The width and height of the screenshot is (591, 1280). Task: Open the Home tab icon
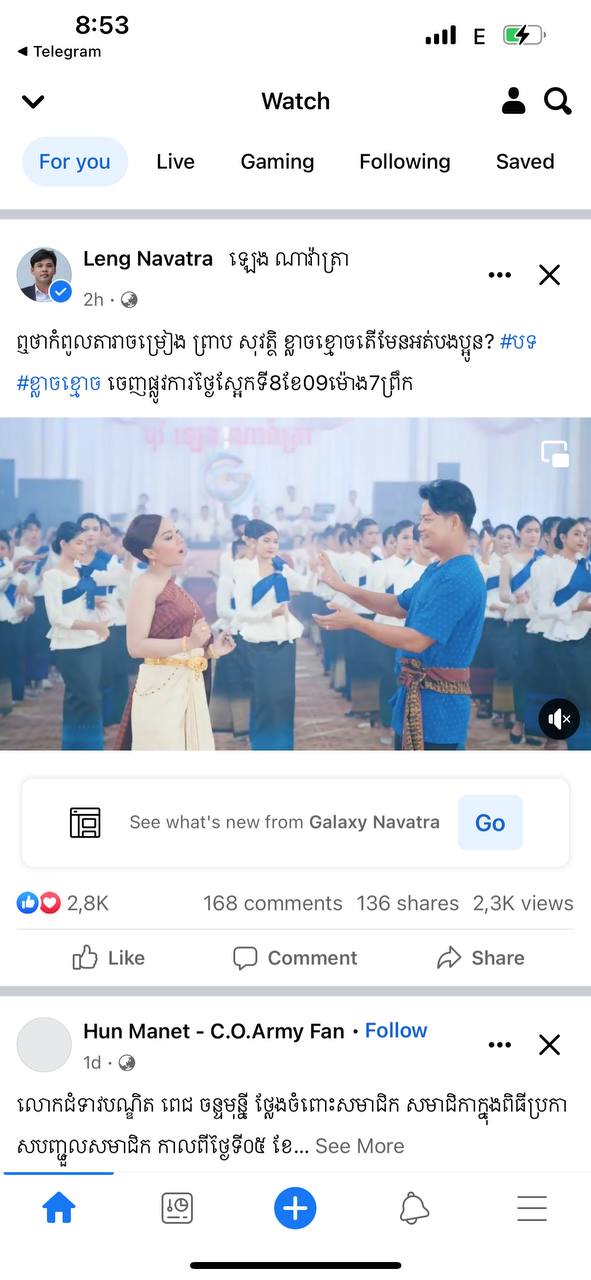pyautogui.click(x=59, y=1209)
